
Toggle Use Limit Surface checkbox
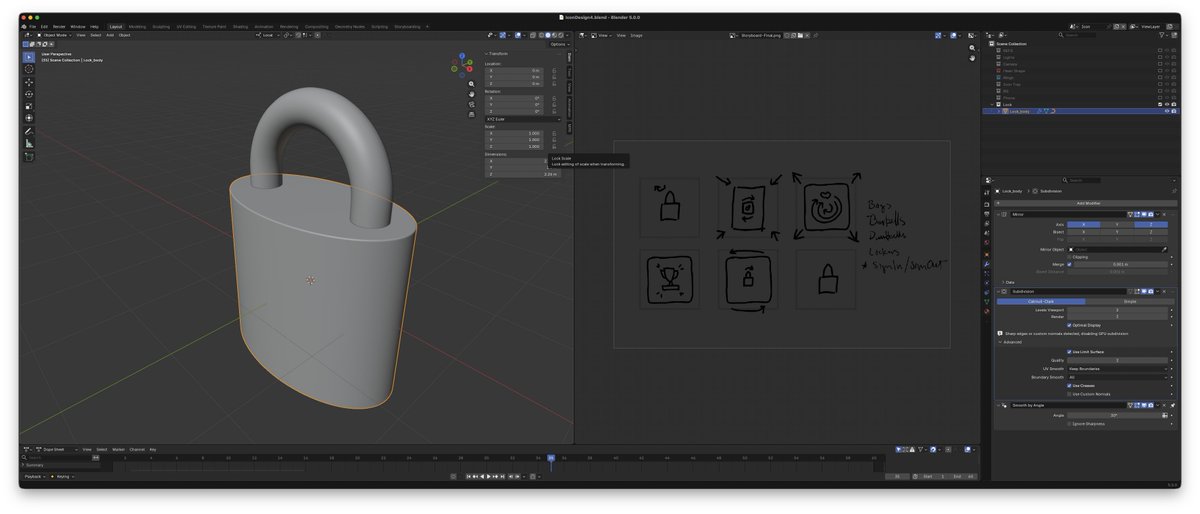coord(1070,351)
